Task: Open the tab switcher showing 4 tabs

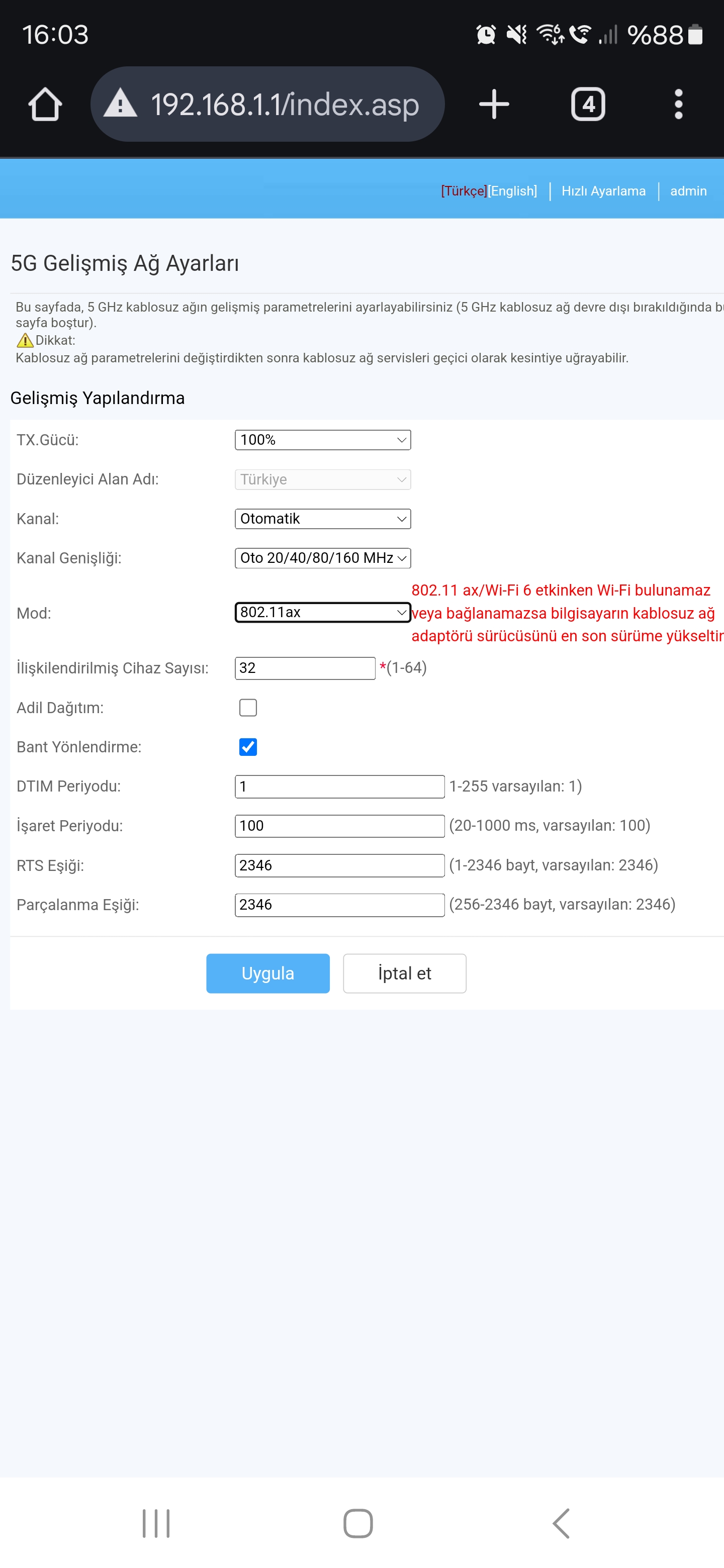Action: (x=588, y=104)
